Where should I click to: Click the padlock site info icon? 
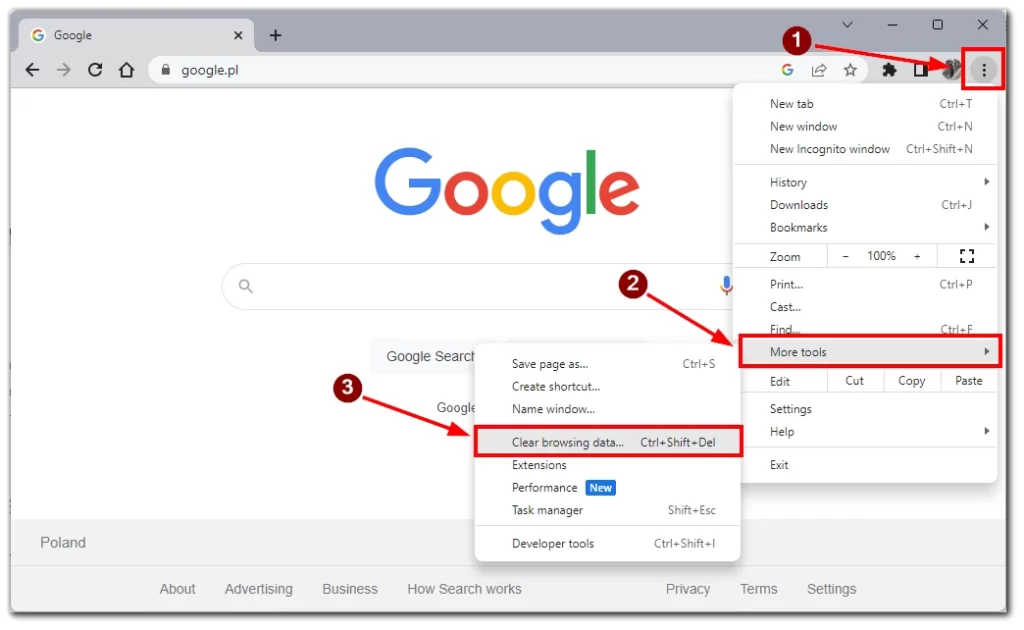[166, 70]
